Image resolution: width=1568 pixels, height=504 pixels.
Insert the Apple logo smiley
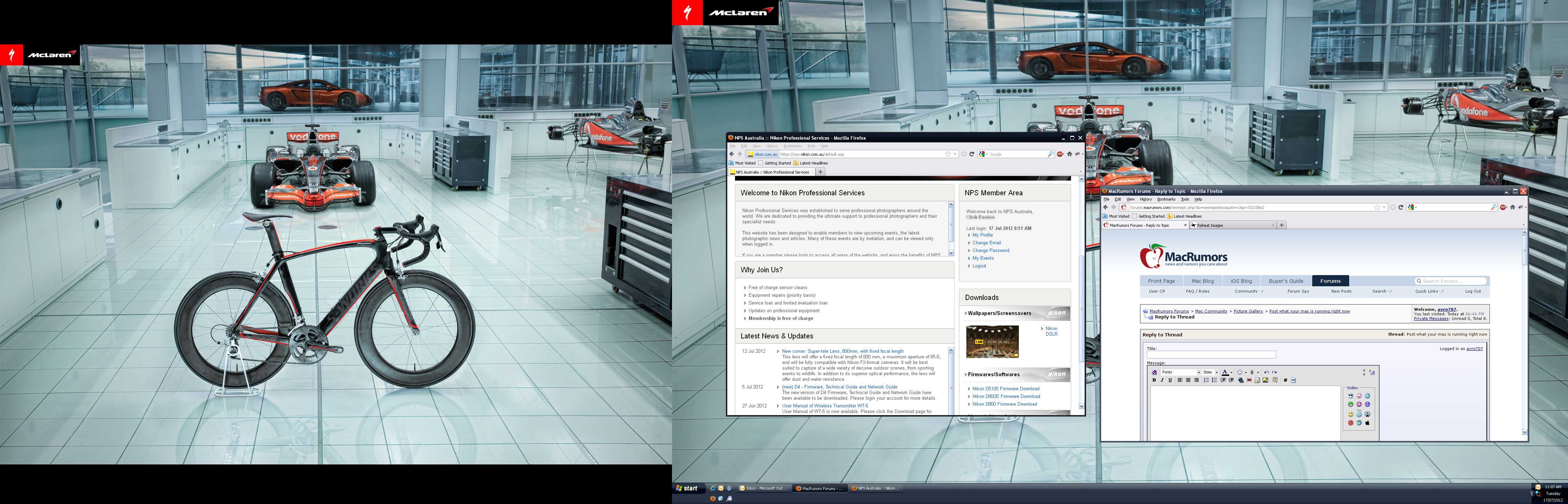click(x=1367, y=422)
